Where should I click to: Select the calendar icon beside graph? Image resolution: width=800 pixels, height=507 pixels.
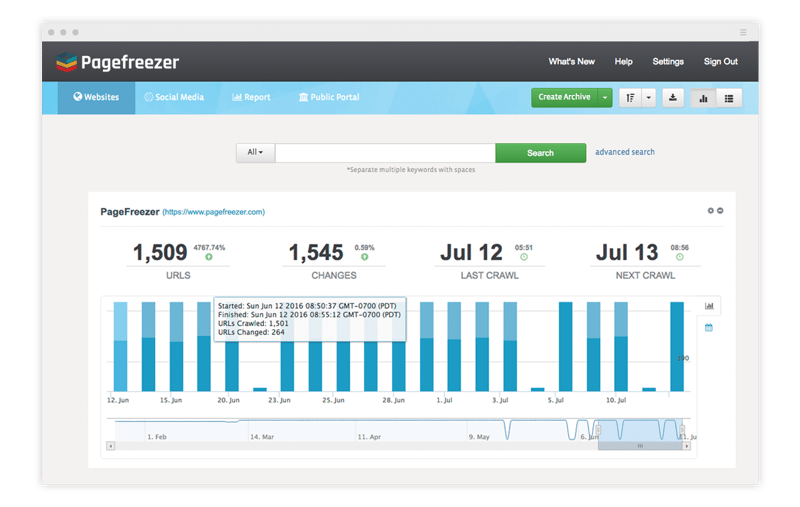click(x=709, y=328)
